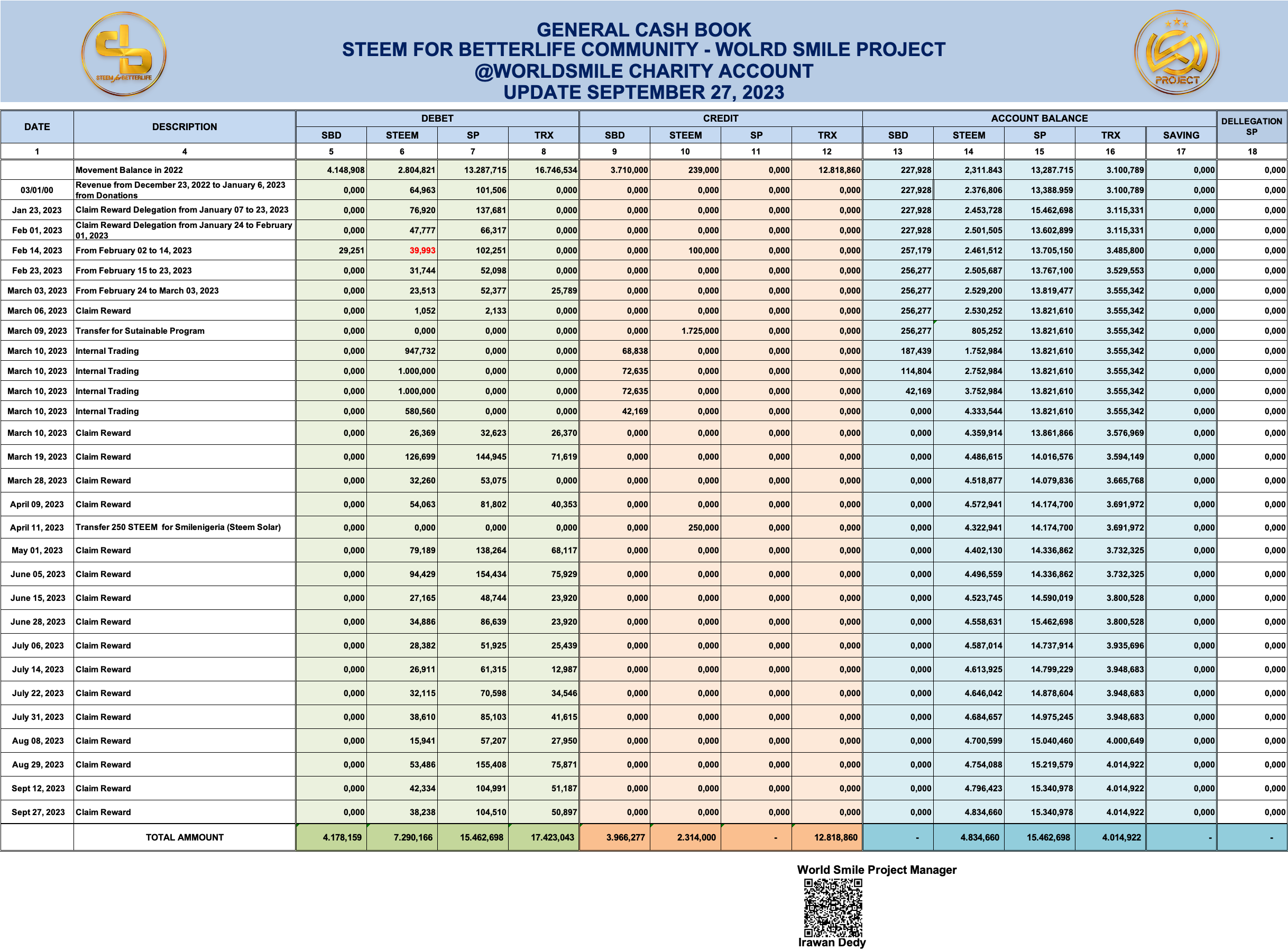Click the "March 06, 2023" date cell
This screenshot has height=950, width=1288.
[x=38, y=311]
